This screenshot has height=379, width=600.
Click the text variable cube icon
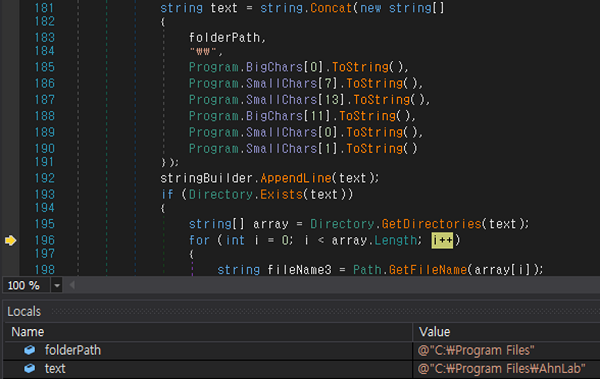click(x=29, y=368)
